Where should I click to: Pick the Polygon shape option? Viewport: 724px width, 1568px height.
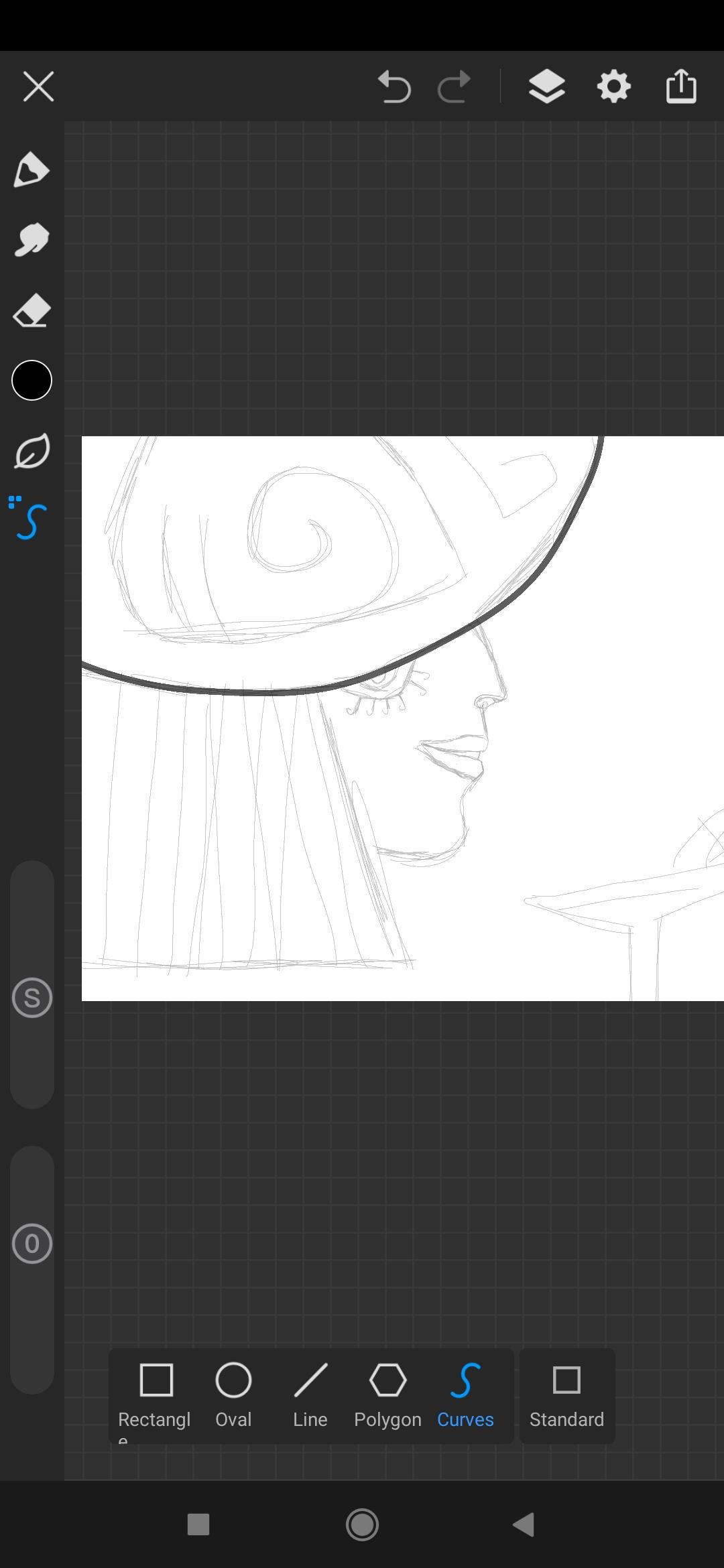[x=387, y=1395]
